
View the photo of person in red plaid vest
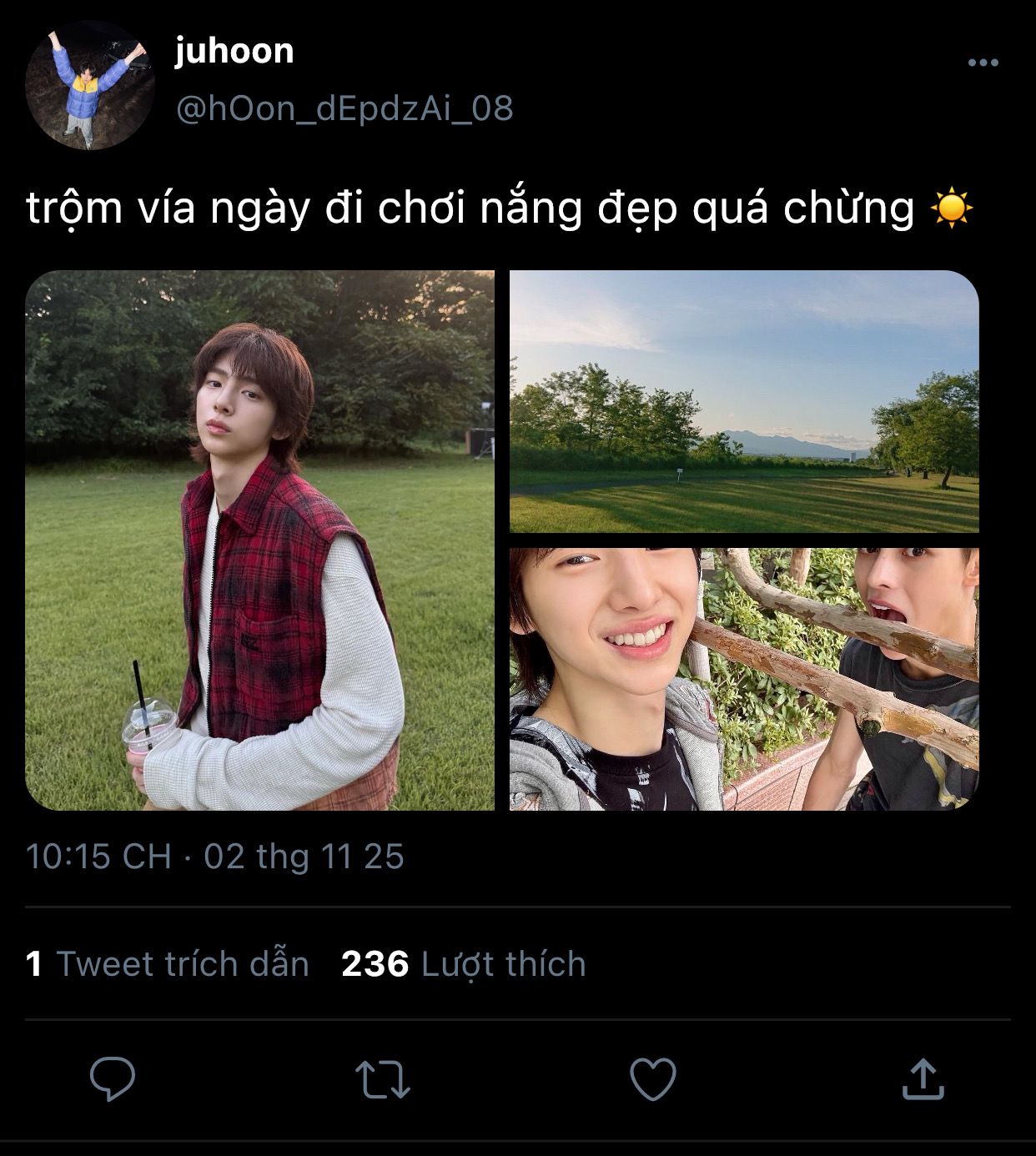click(x=259, y=540)
